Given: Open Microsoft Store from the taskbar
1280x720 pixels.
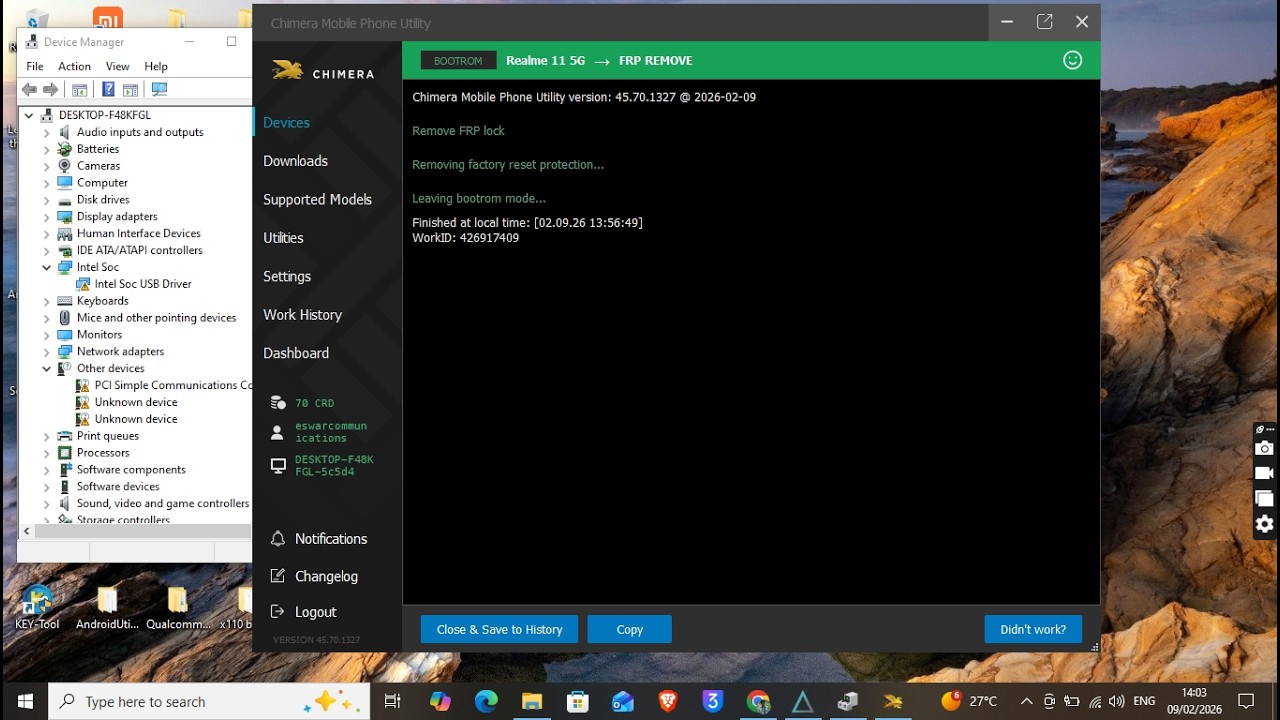Looking at the screenshot, I should [x=577, y=701].
